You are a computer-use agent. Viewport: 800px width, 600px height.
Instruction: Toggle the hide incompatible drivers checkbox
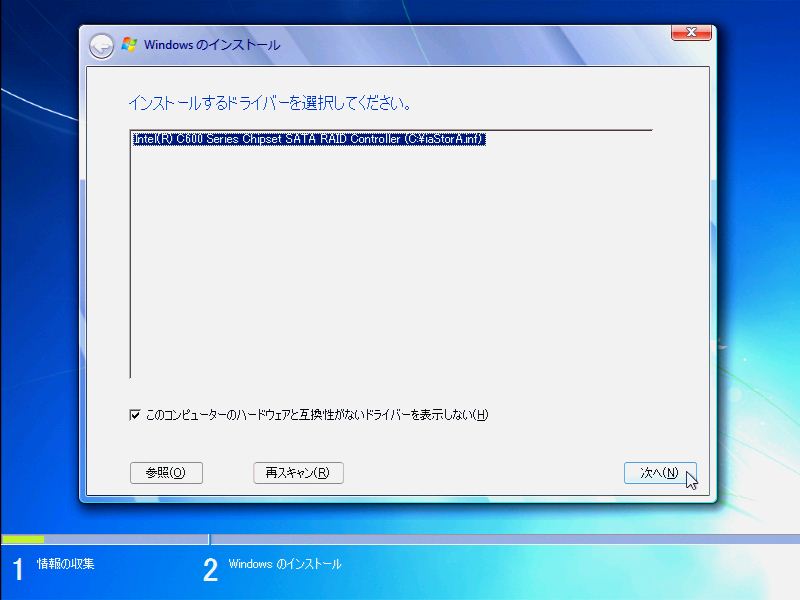click(135, 414)
